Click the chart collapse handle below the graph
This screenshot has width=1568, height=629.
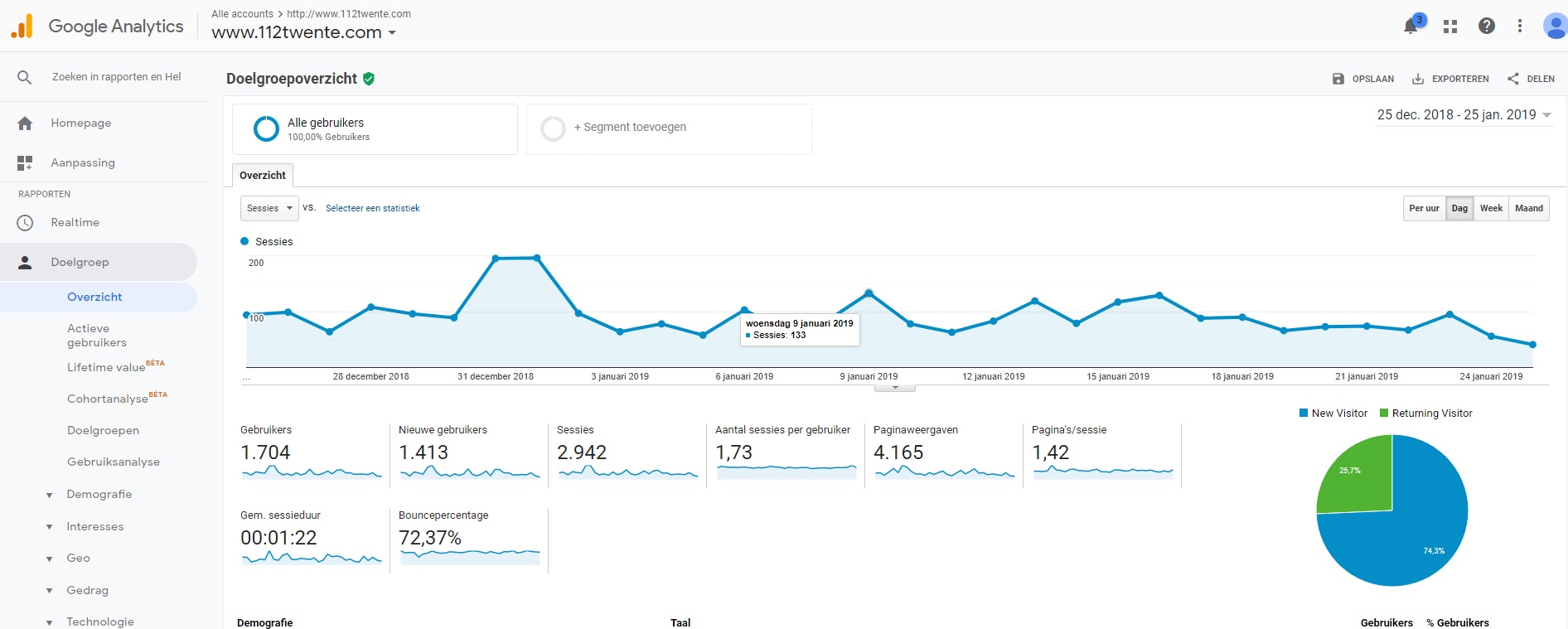(895, 388)
